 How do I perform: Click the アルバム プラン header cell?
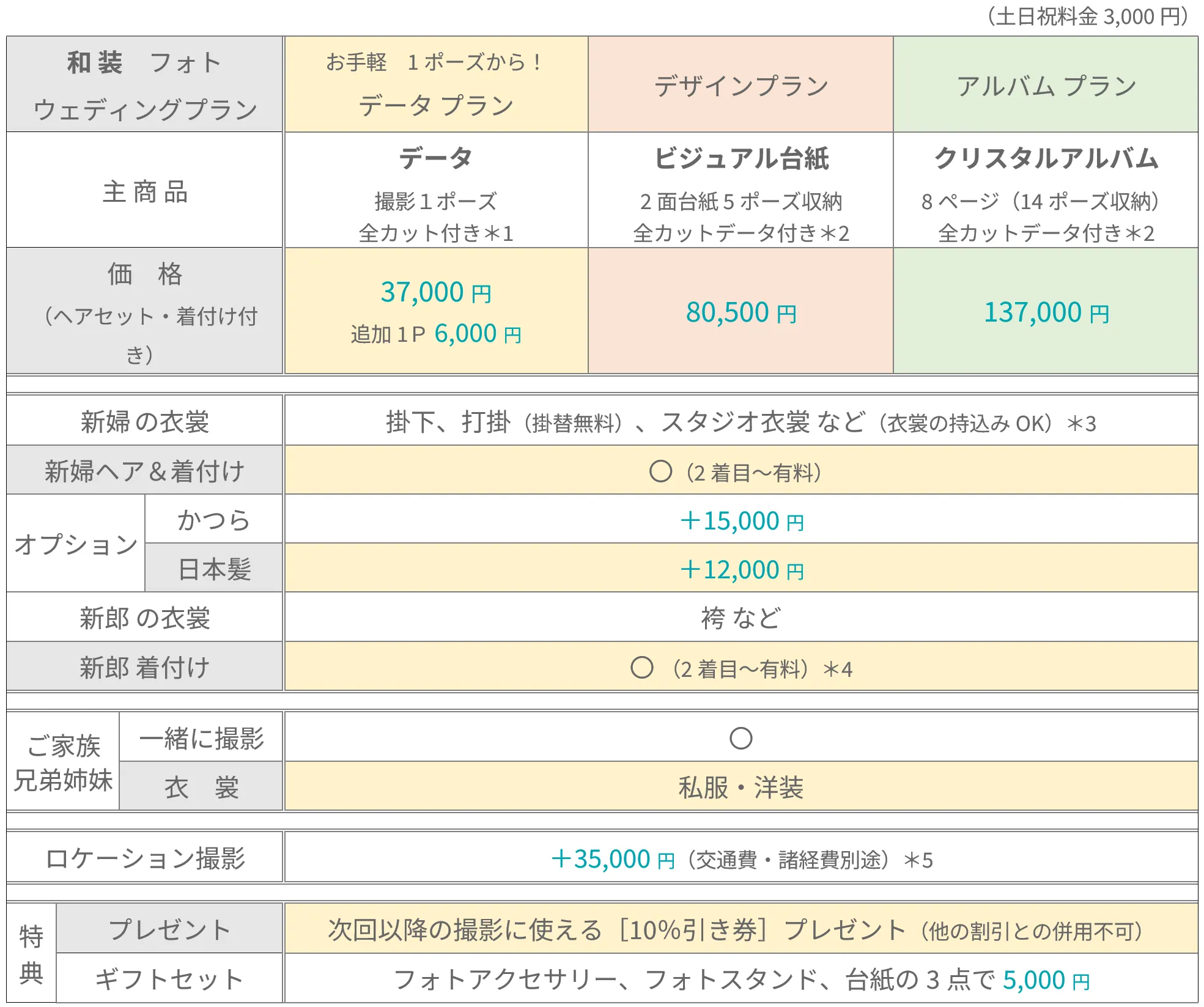tap(1046, 86)
